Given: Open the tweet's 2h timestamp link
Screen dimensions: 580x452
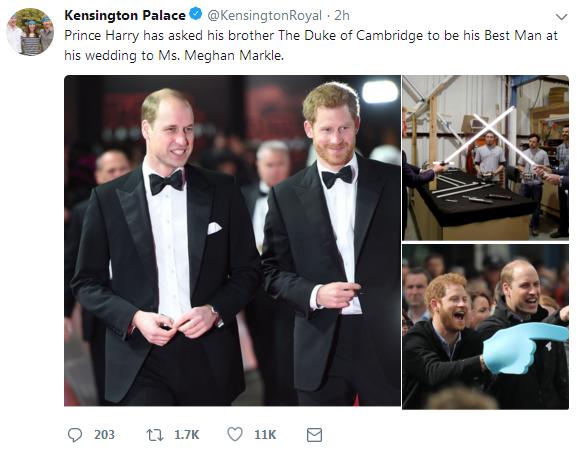Looking at the screenshot, I should [342, 16].
